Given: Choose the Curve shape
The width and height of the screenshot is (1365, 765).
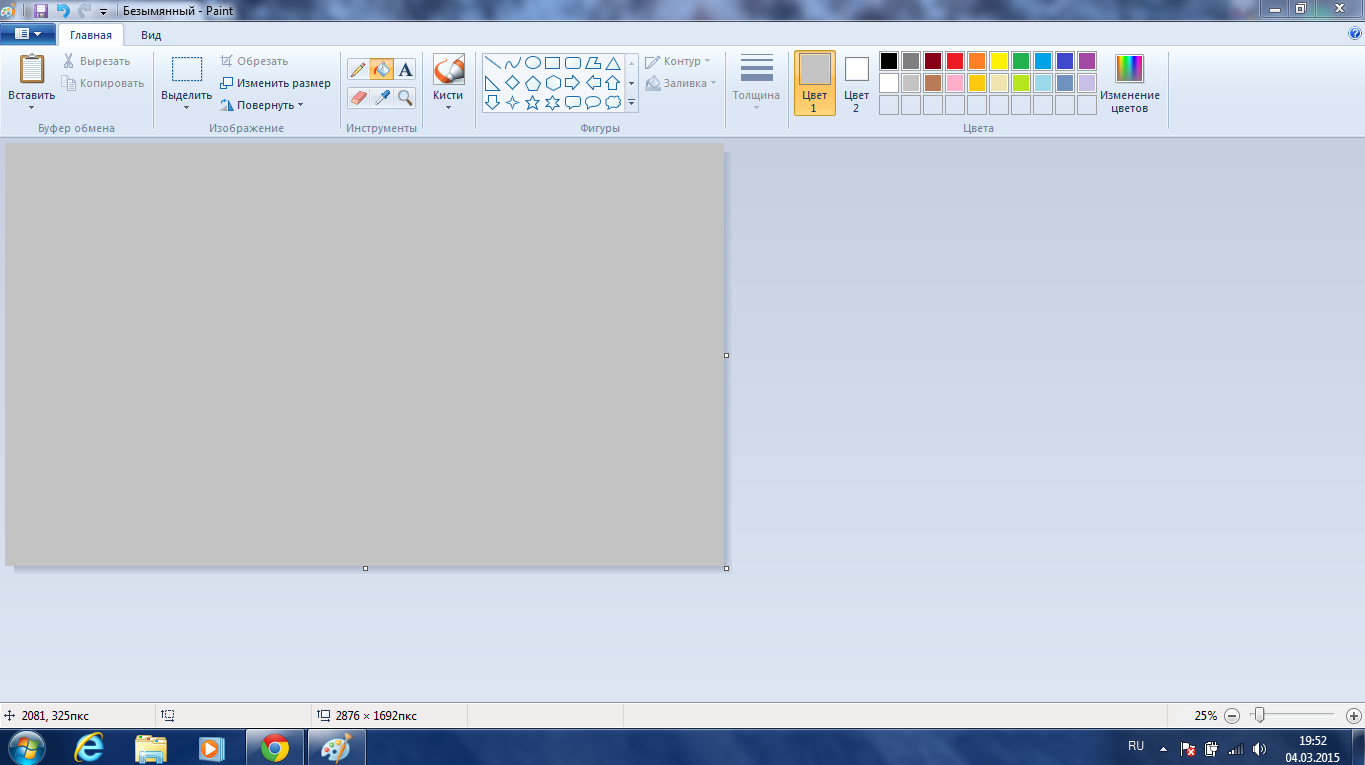Looking at the screenshot, I should 512,63.
